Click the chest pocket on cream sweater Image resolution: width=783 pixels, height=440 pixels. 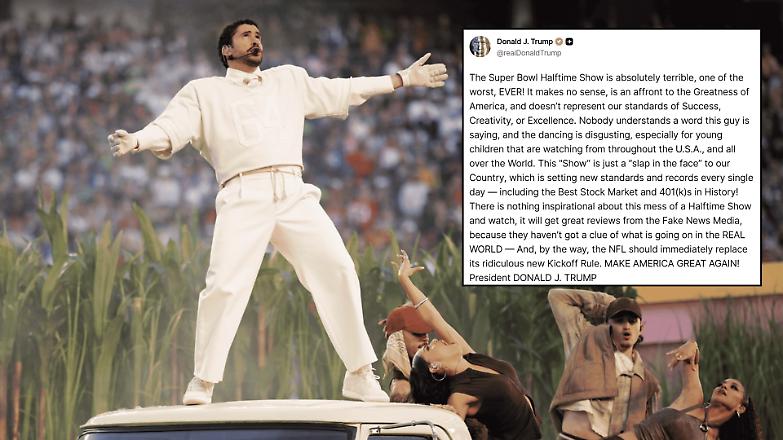click(x=252, y=121)
